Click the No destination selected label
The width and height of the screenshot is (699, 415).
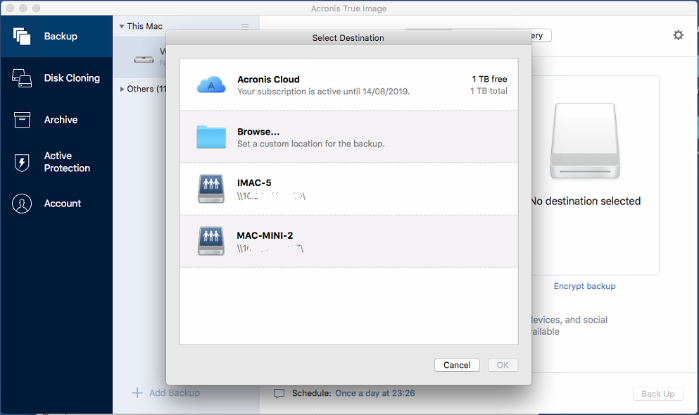pyautogui.click(x=586, y=201)
